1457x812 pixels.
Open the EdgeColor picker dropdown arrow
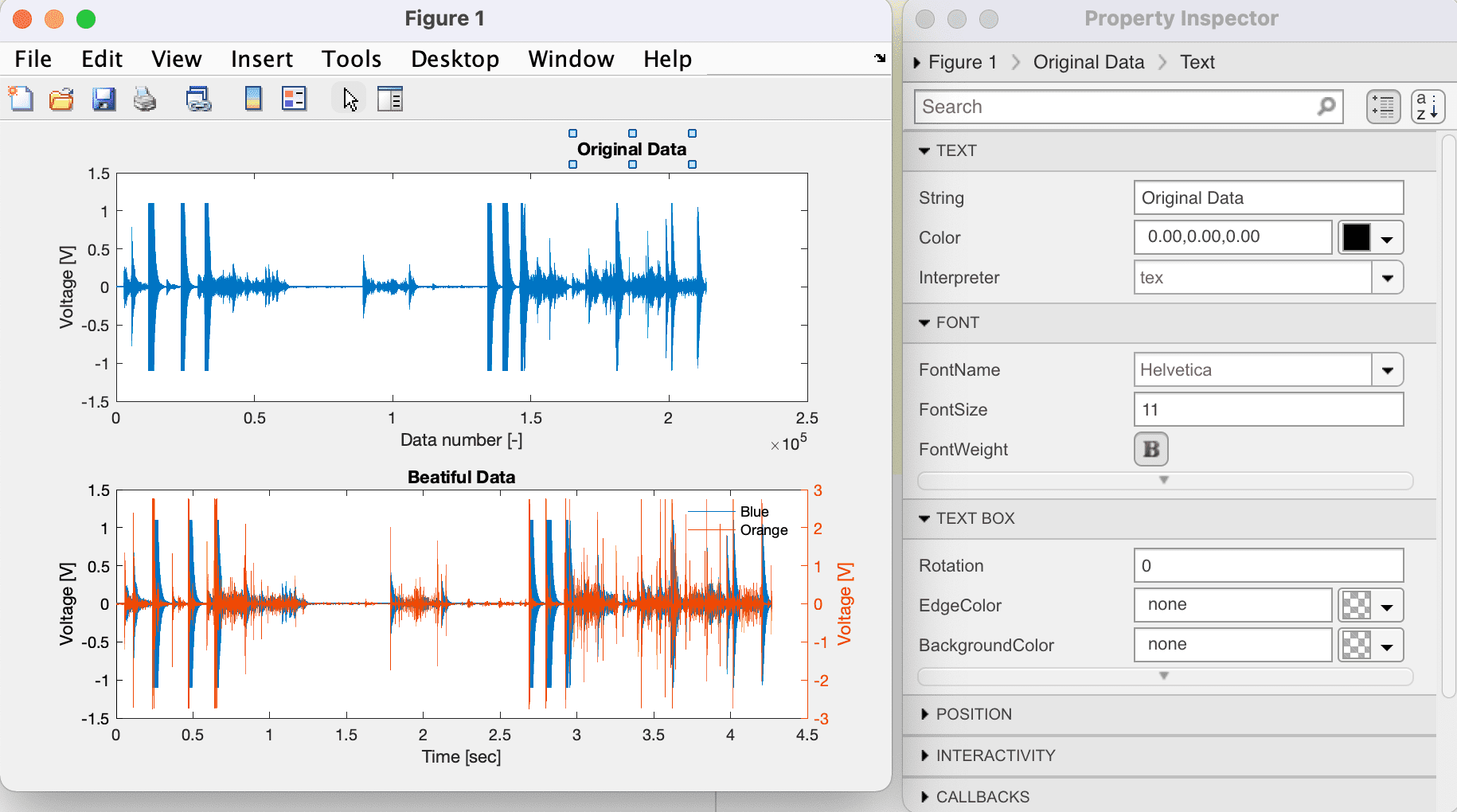1388,606
